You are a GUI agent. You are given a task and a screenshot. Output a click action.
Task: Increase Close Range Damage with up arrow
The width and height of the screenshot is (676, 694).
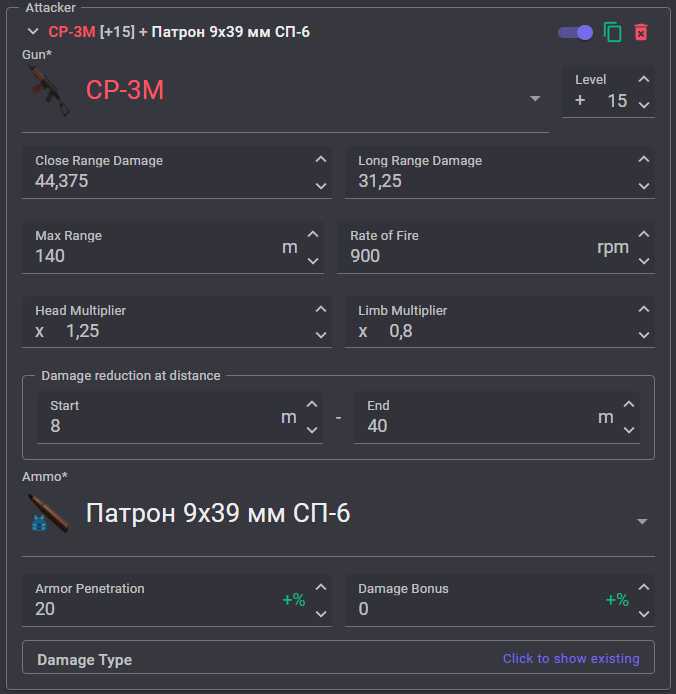coord(321,159)
